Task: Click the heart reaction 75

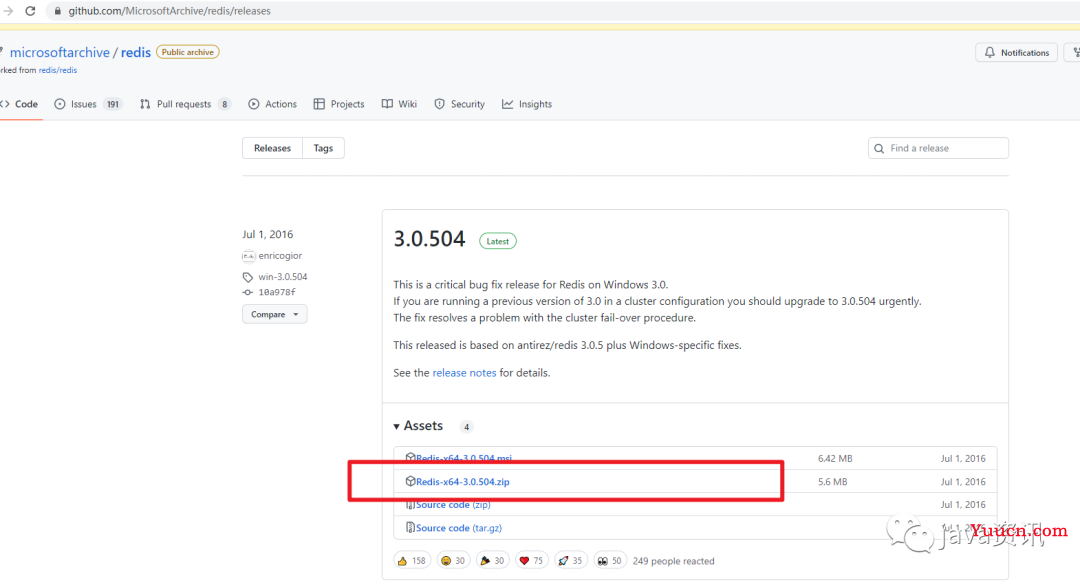Action: [531, 561]
